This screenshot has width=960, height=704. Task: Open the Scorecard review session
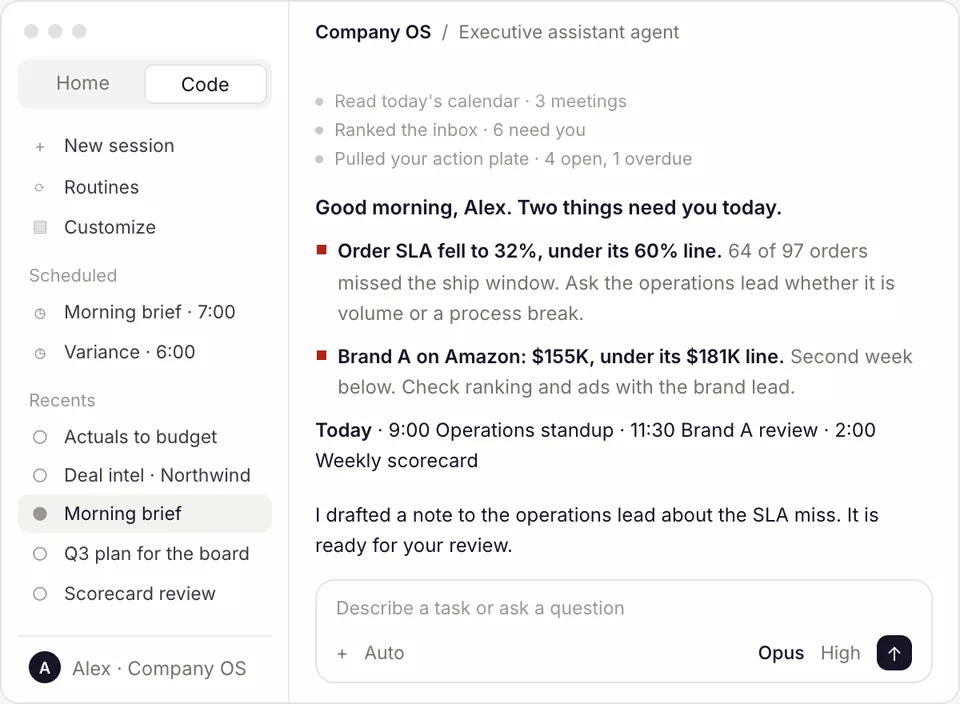[x=140, y=594]
